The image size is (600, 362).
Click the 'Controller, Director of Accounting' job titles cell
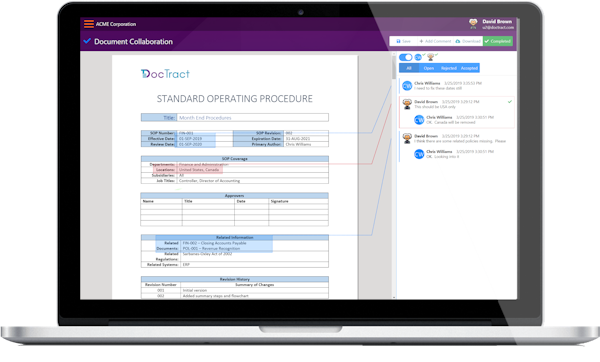tap(253, 181)
